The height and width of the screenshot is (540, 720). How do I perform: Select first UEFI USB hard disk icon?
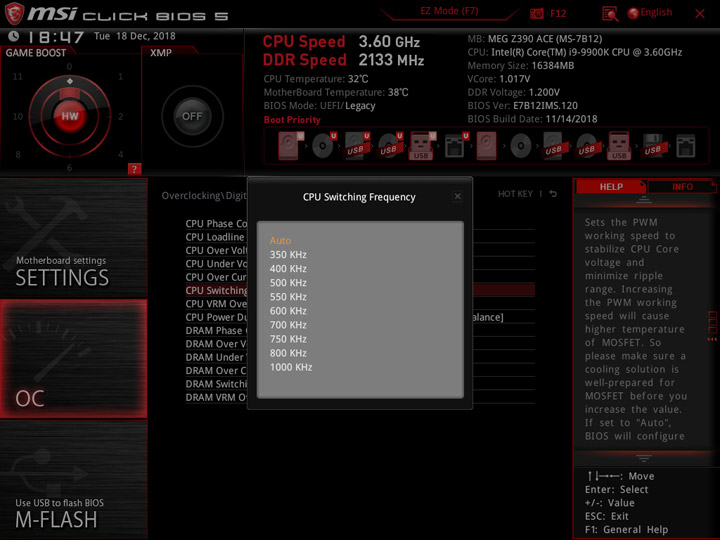pyautogui.click(x=357, y=146)
